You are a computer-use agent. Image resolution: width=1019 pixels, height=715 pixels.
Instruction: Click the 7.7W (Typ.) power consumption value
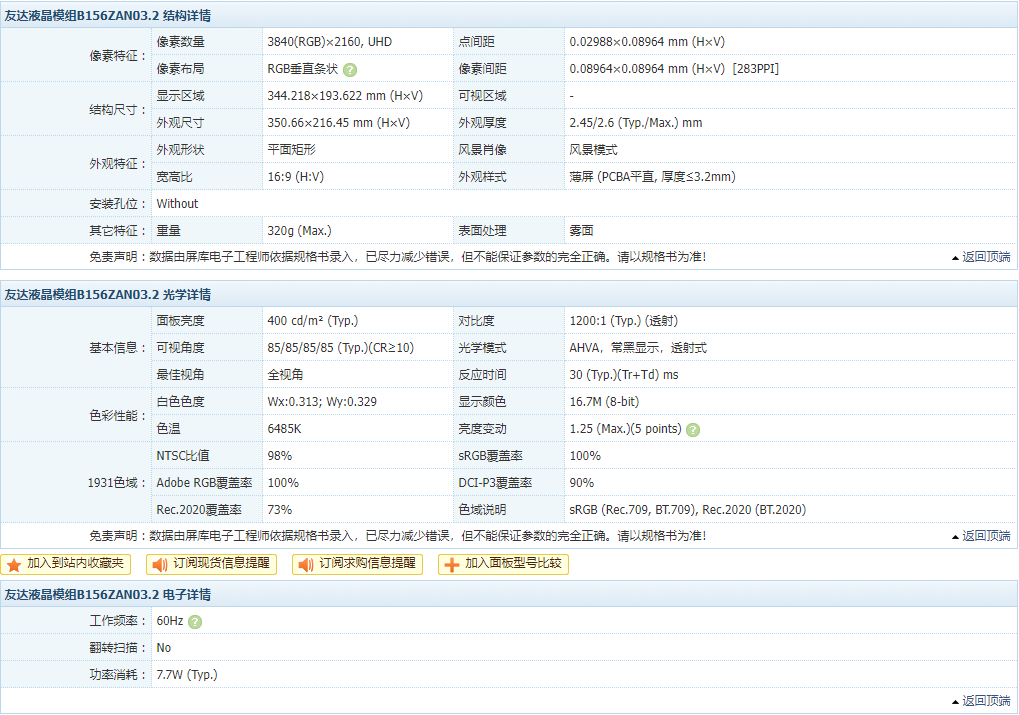click(187, 675)
